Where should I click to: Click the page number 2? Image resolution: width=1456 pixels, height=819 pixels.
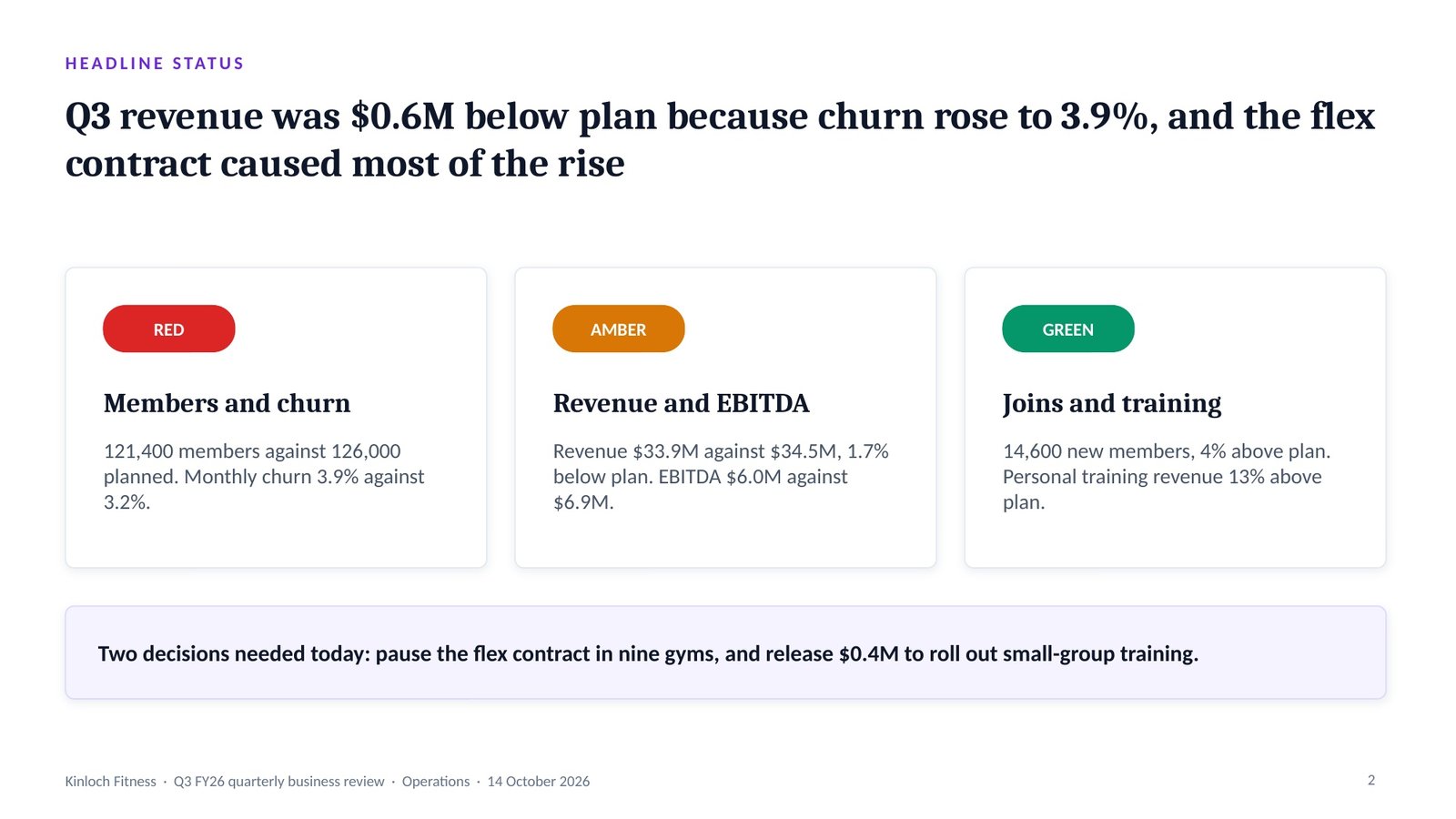click(x=1371, y=780)
